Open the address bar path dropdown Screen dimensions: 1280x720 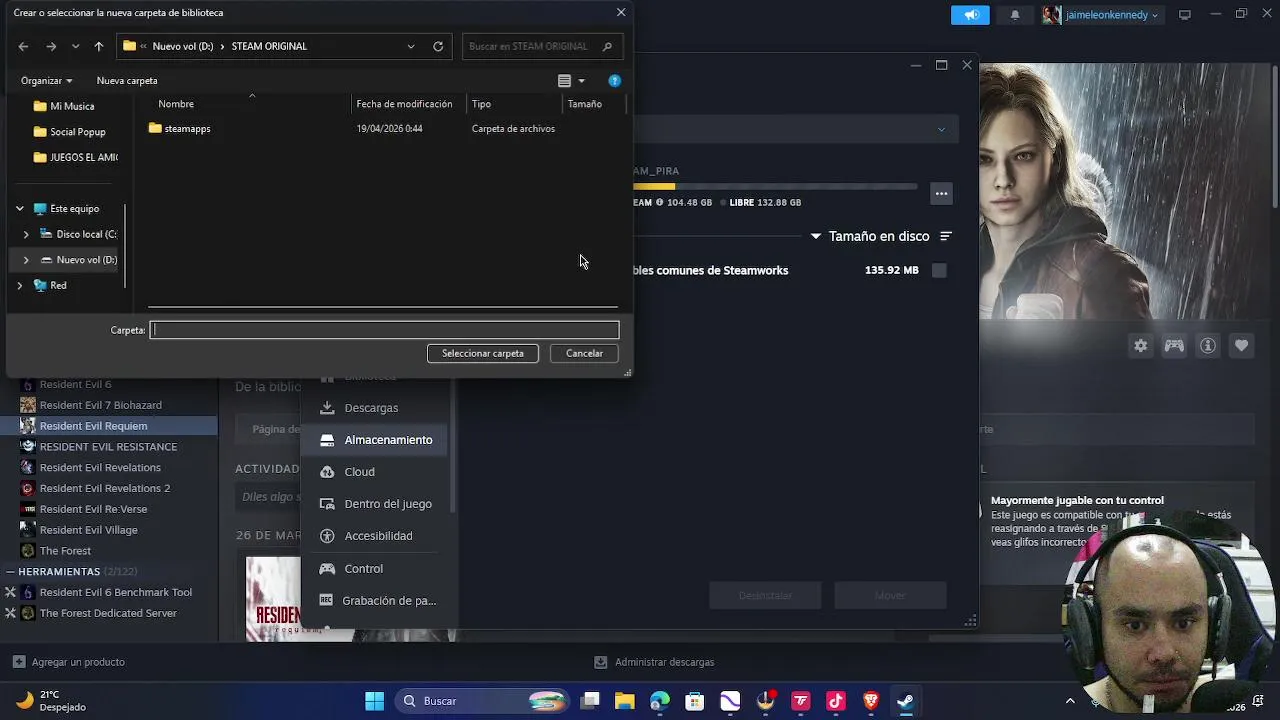[410, 46]
